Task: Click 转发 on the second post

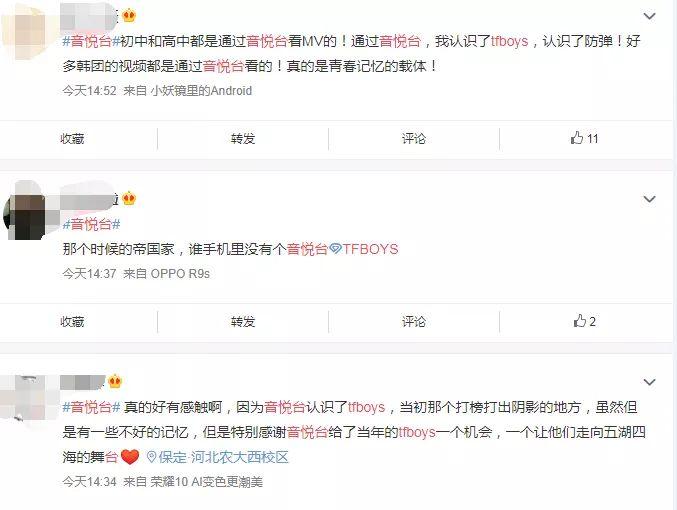Action: [x=243, y=322]
